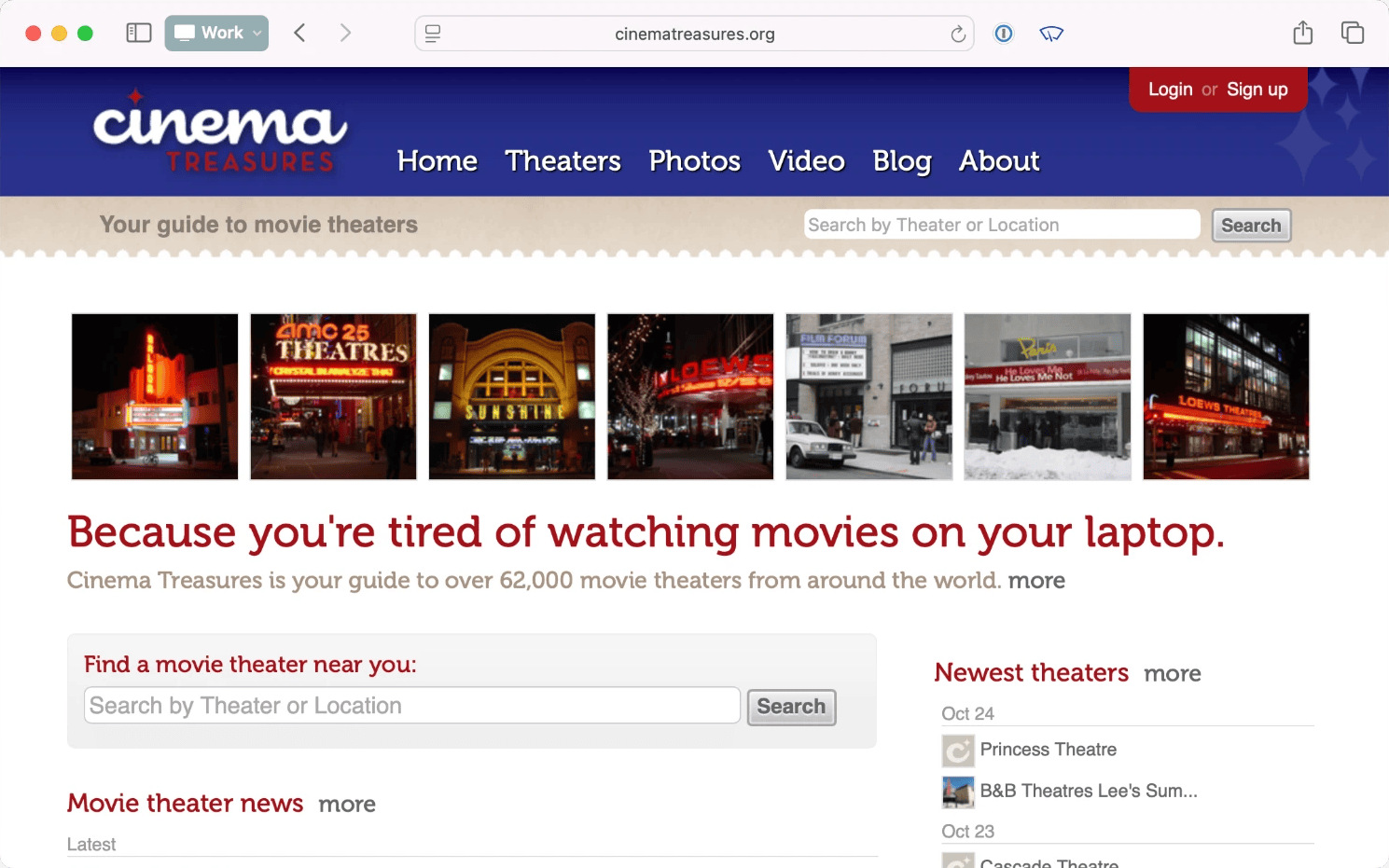Viewport: 1389px width, 868px height.
Task: Click the Sign up link
Action: (x=1257, y=90)
